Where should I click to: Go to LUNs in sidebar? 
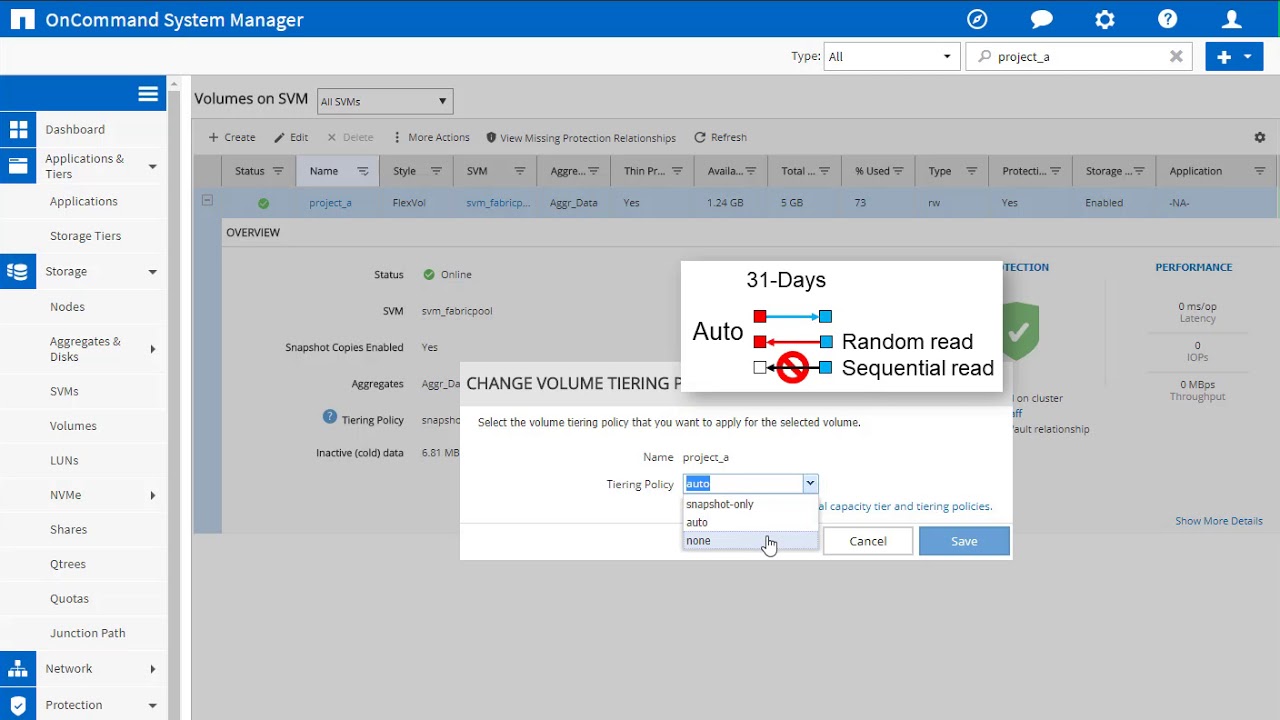[64, 460]
